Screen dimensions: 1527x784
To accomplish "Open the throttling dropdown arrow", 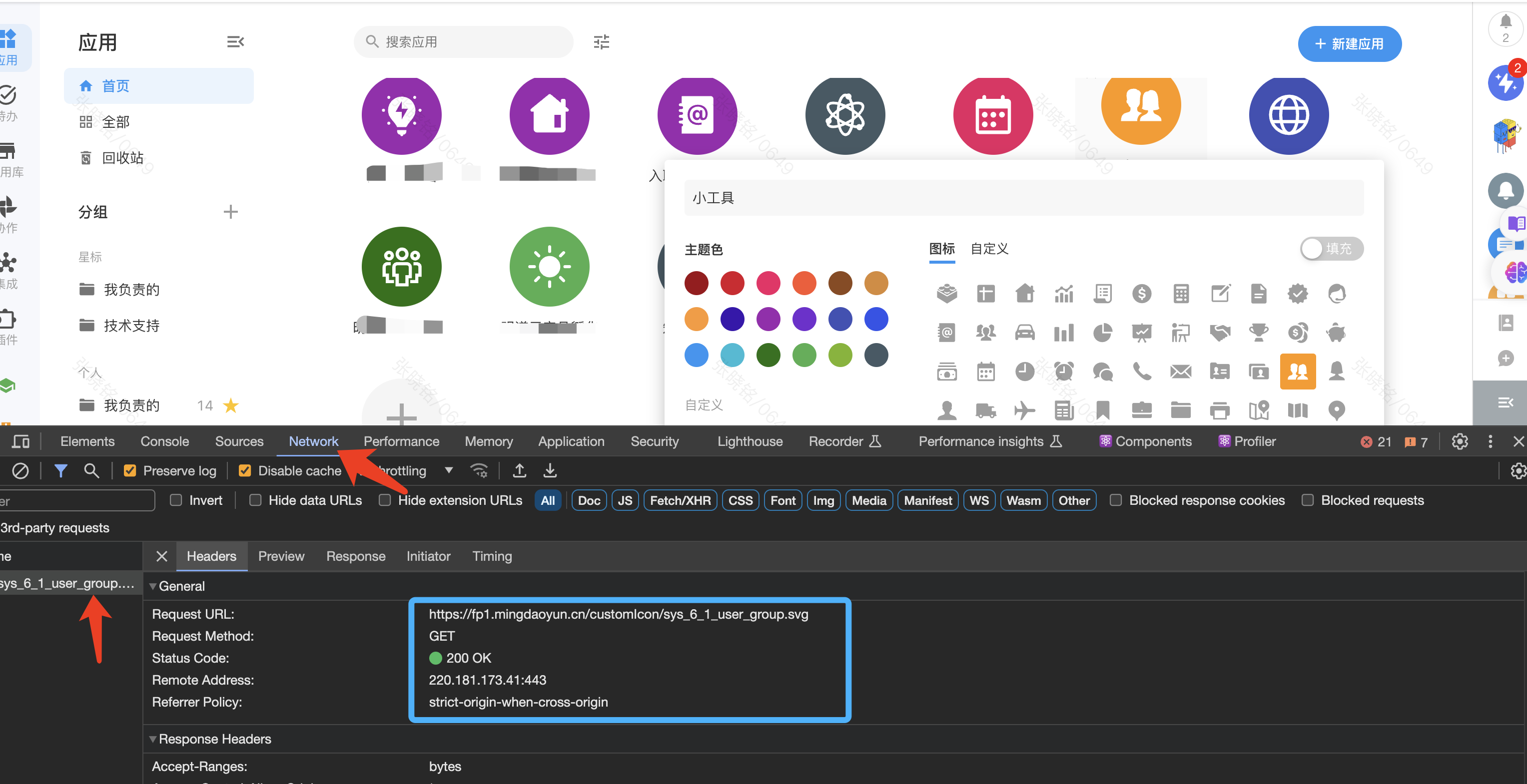I will (449, 470).
